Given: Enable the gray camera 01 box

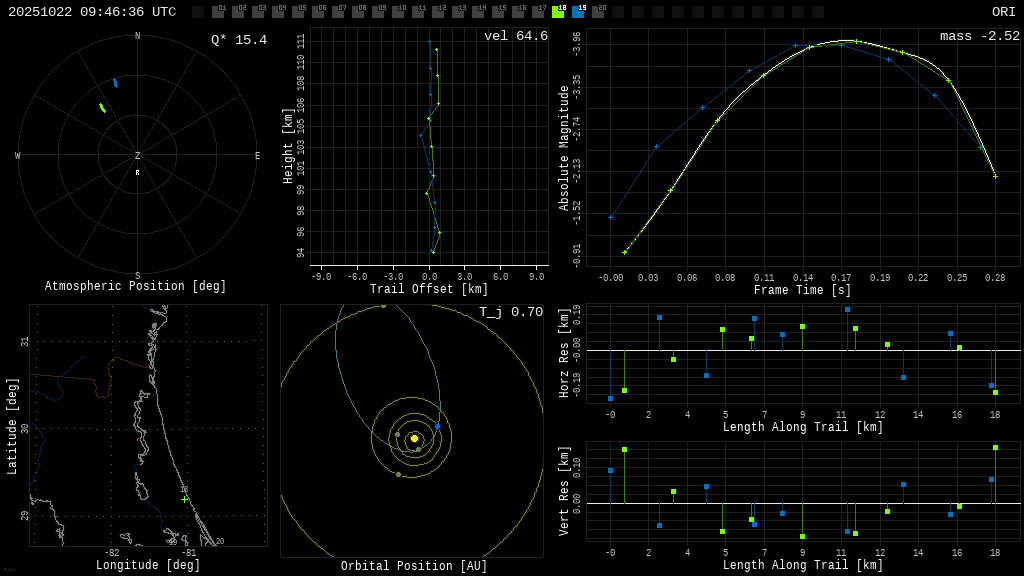Looking at the screenshot, I should (218, 12).
